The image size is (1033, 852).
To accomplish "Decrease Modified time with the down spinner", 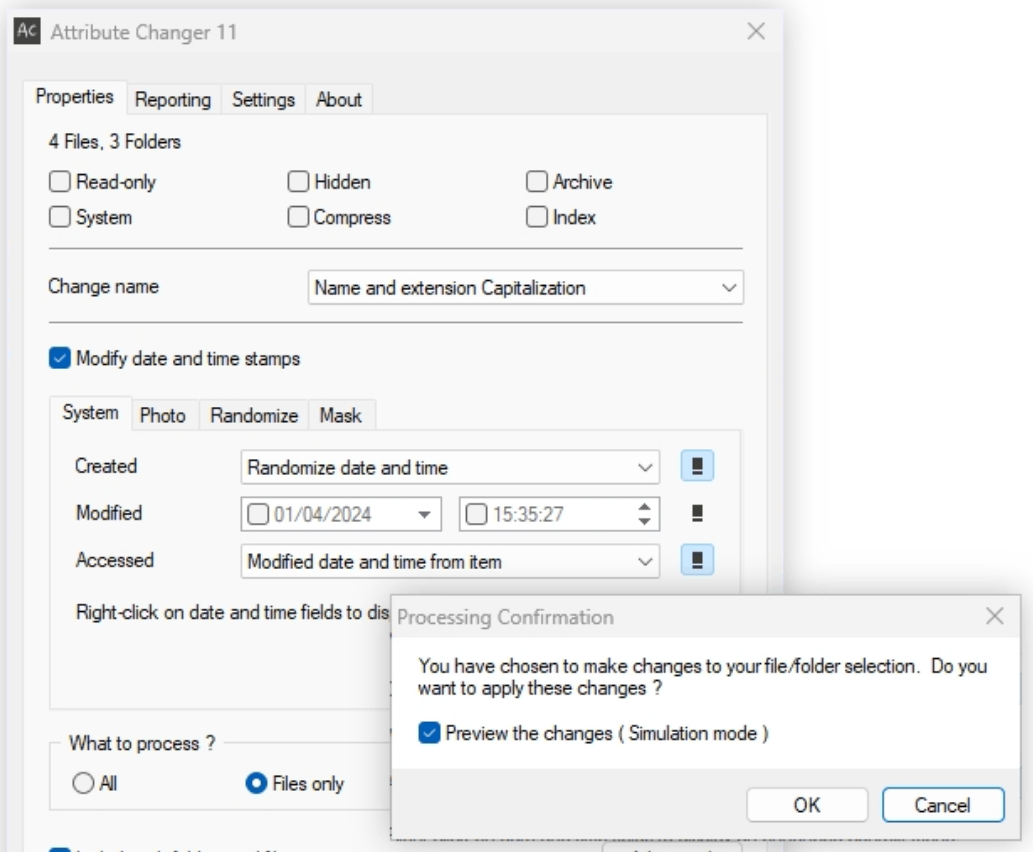I will (645, 521).
